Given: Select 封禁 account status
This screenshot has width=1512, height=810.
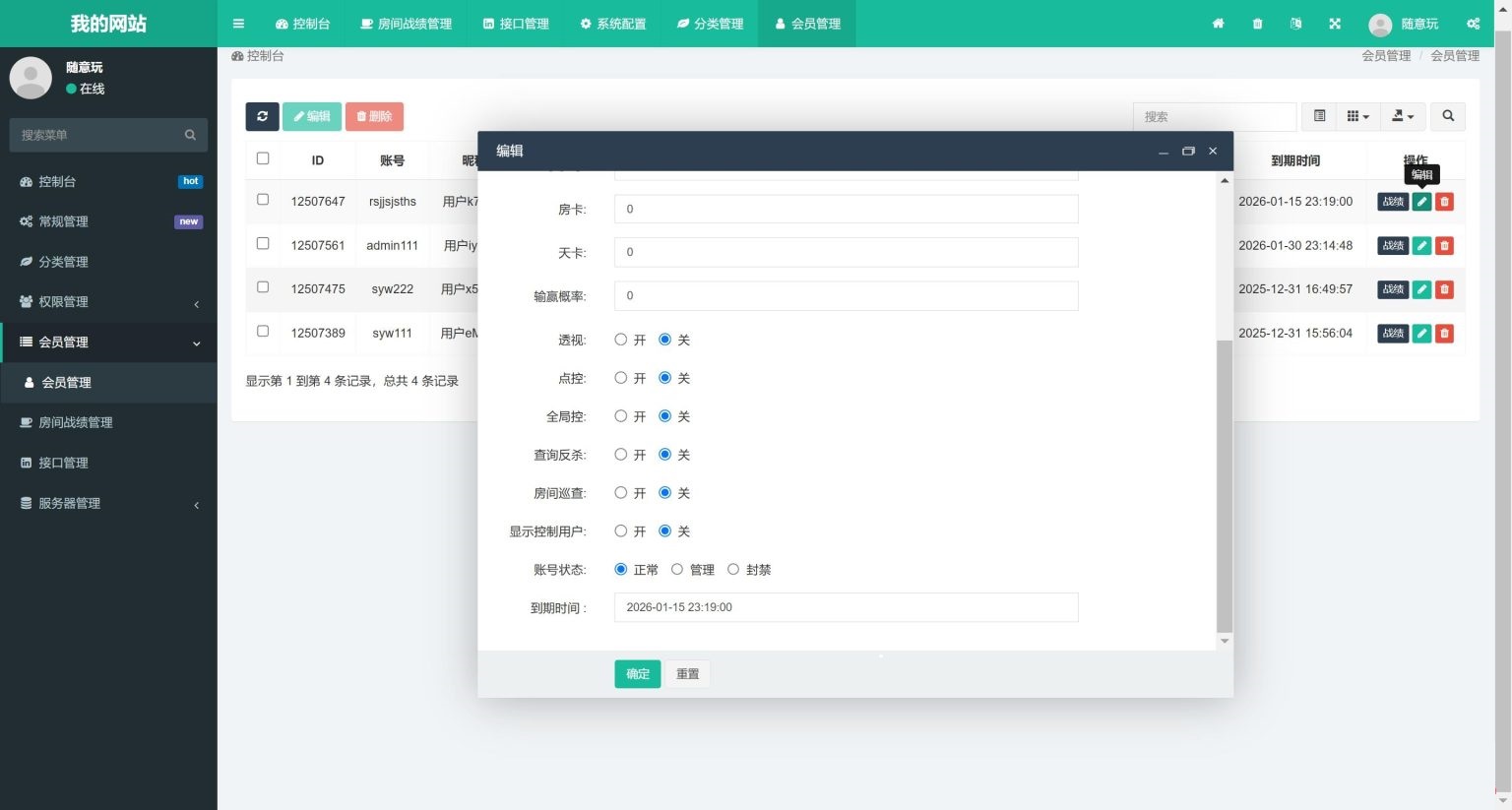Looking at the screenshot, I should pyautogui.click(x=733, y=569).
